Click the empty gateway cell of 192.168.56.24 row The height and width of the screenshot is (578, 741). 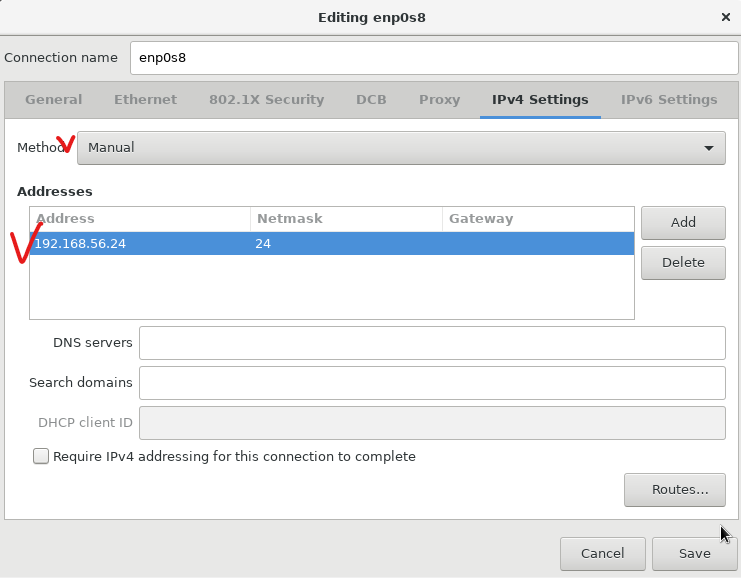point(538,244)
